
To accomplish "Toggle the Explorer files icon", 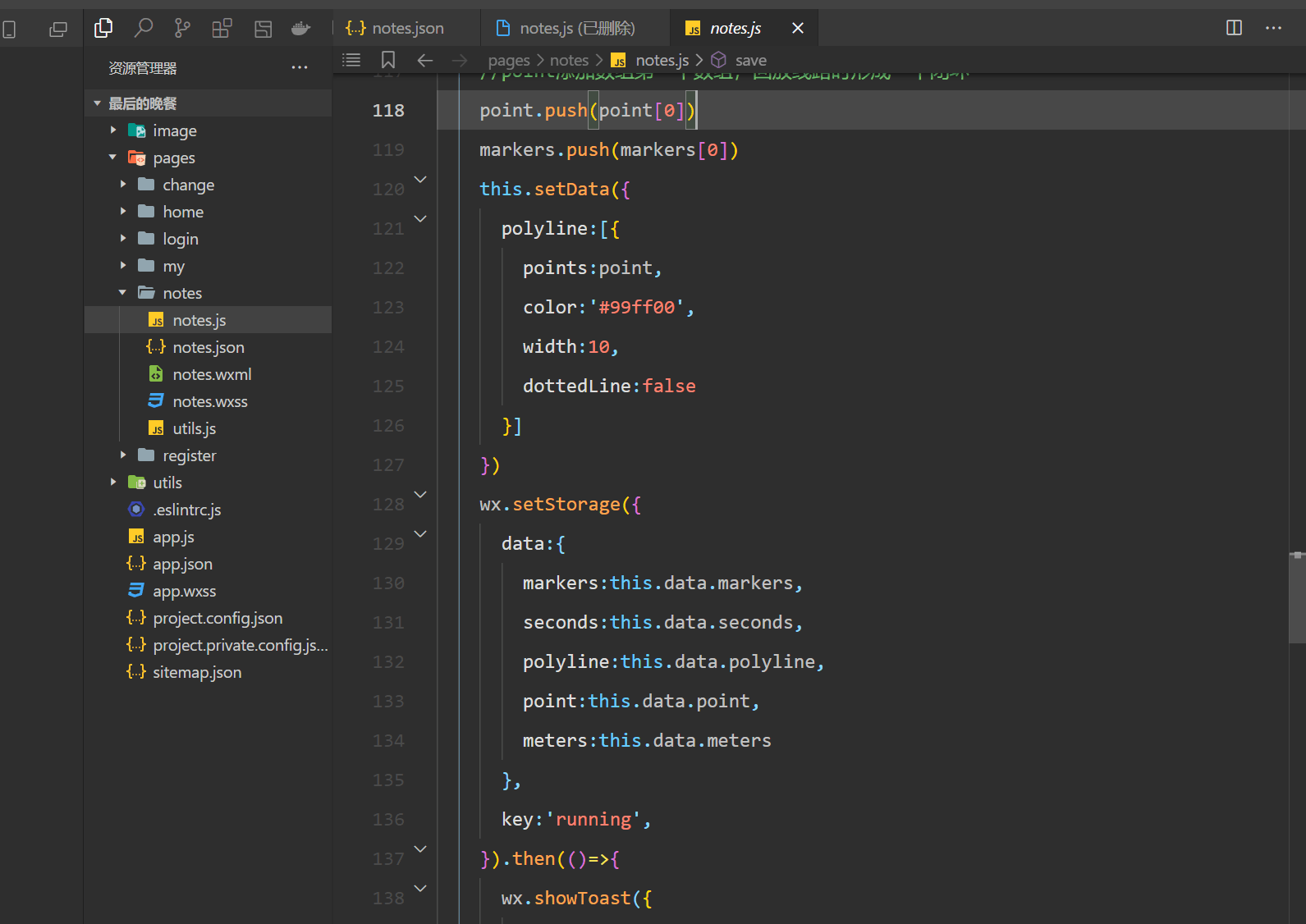I will (x=103, y=29).
